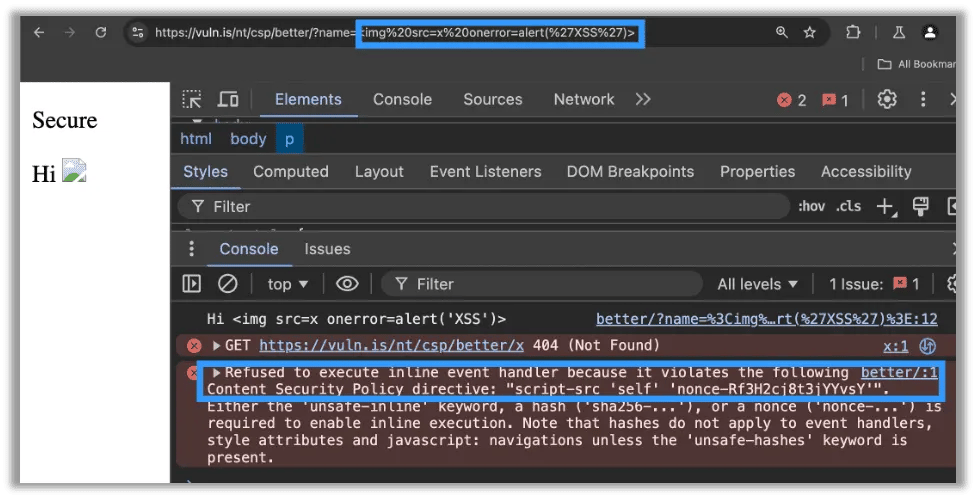Open the All levels dropdown
The height and width of the screenshot is (498, 976).
[x=758, y=284]
